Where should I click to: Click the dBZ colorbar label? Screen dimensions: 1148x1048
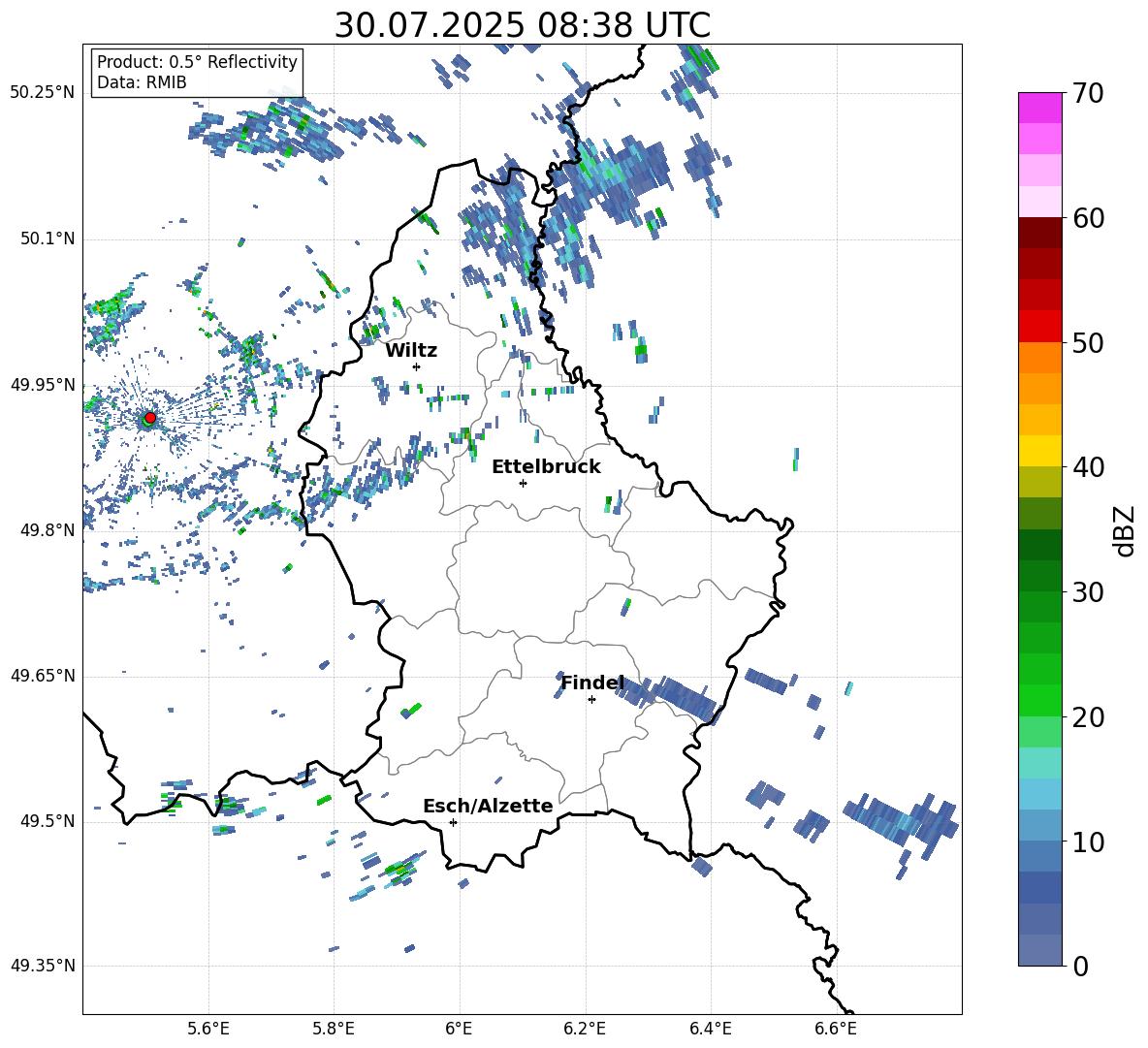click(x=1124, y=530)
